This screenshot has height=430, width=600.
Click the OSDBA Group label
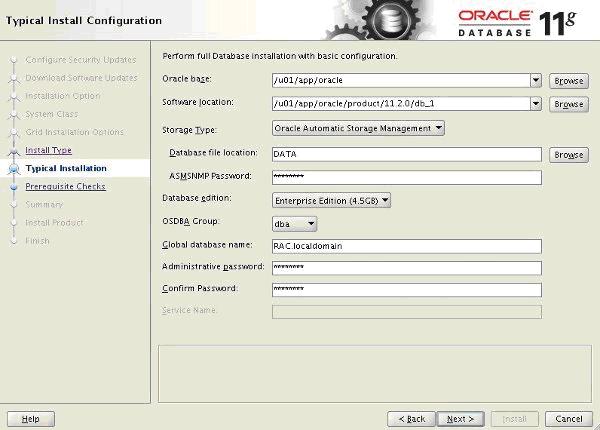(191, 221)
